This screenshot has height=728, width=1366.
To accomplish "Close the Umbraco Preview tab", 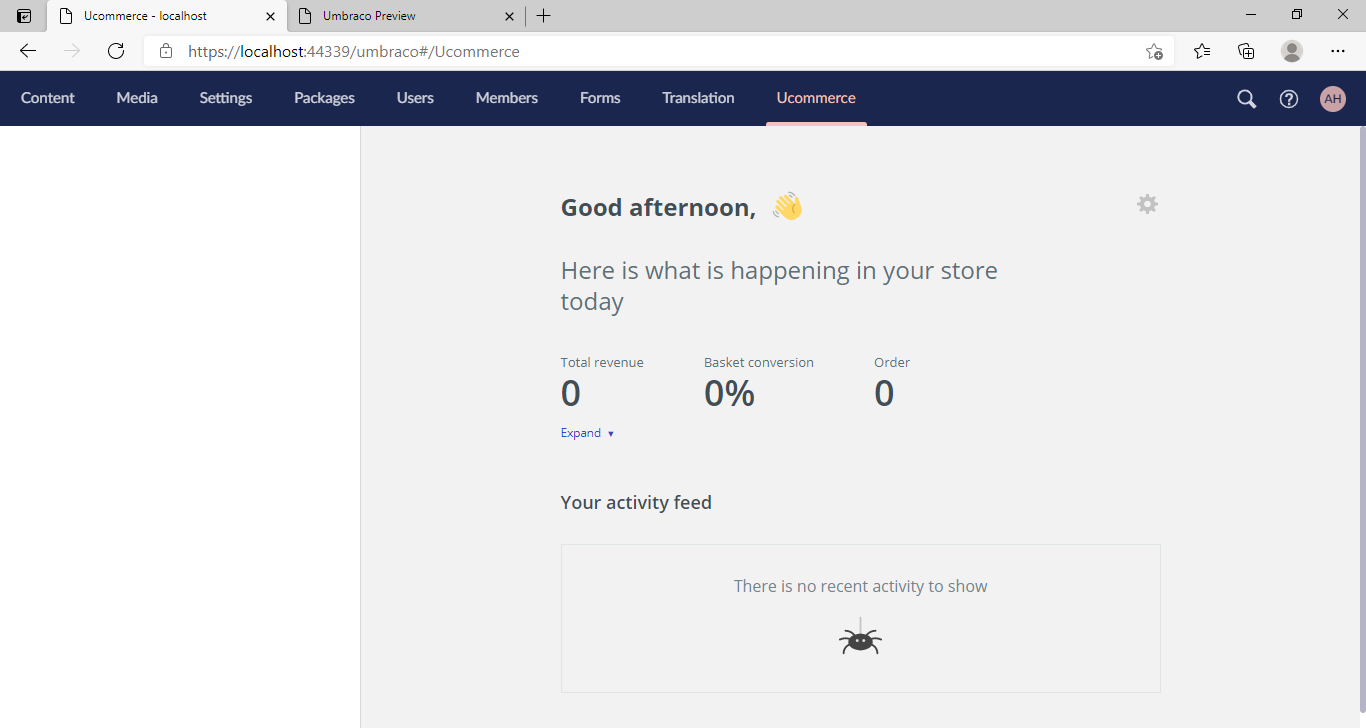I will (x=509, y=16).
